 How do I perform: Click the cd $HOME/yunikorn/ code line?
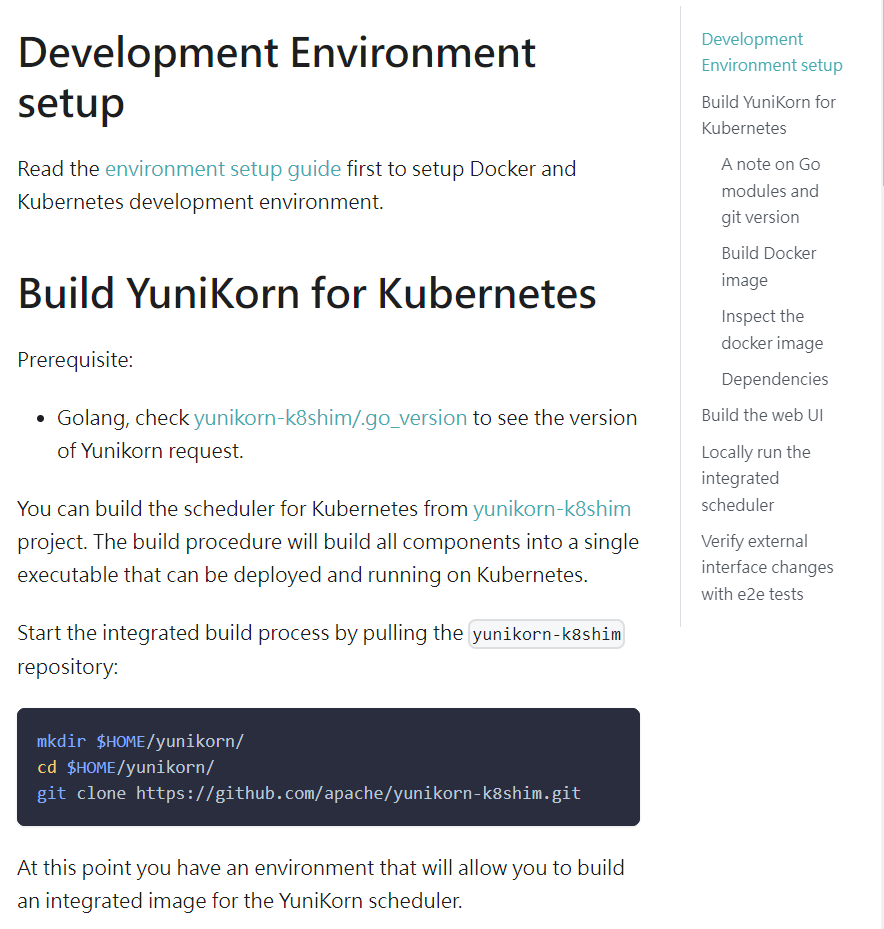(126, 767)
